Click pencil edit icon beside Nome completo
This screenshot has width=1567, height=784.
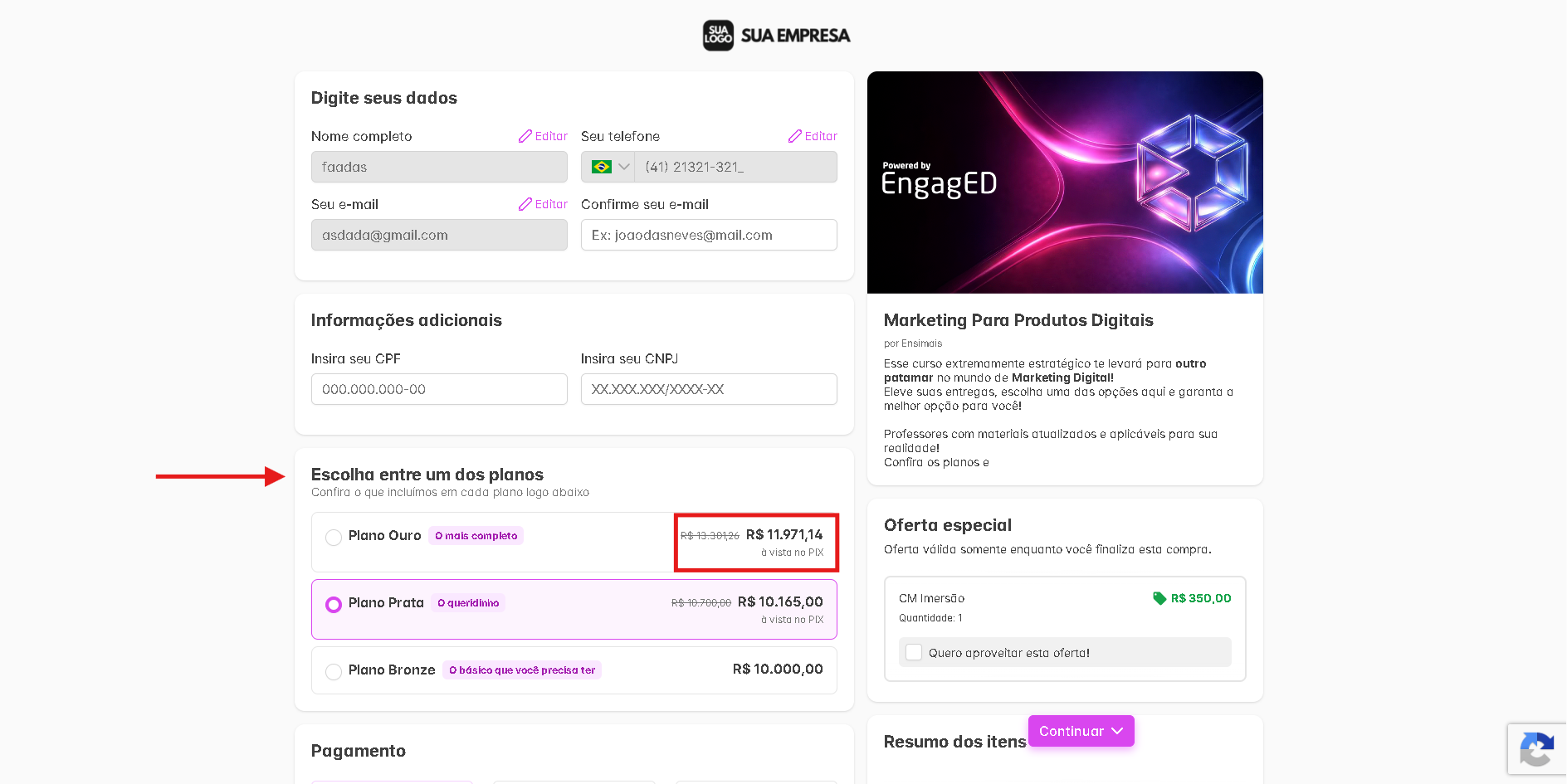coord(525,136)
